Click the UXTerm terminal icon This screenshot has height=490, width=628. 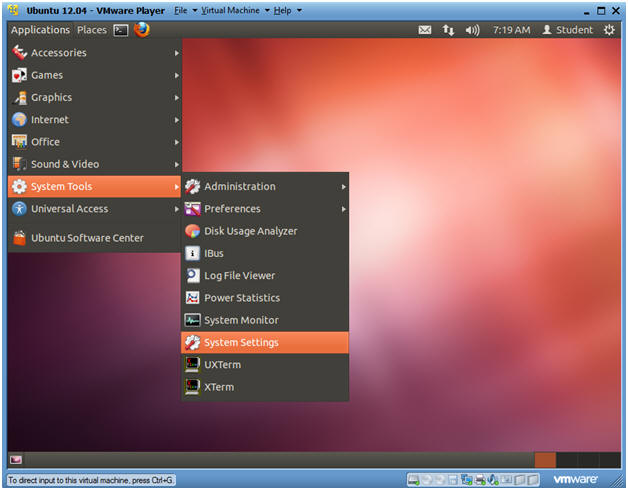click(192, 365)
